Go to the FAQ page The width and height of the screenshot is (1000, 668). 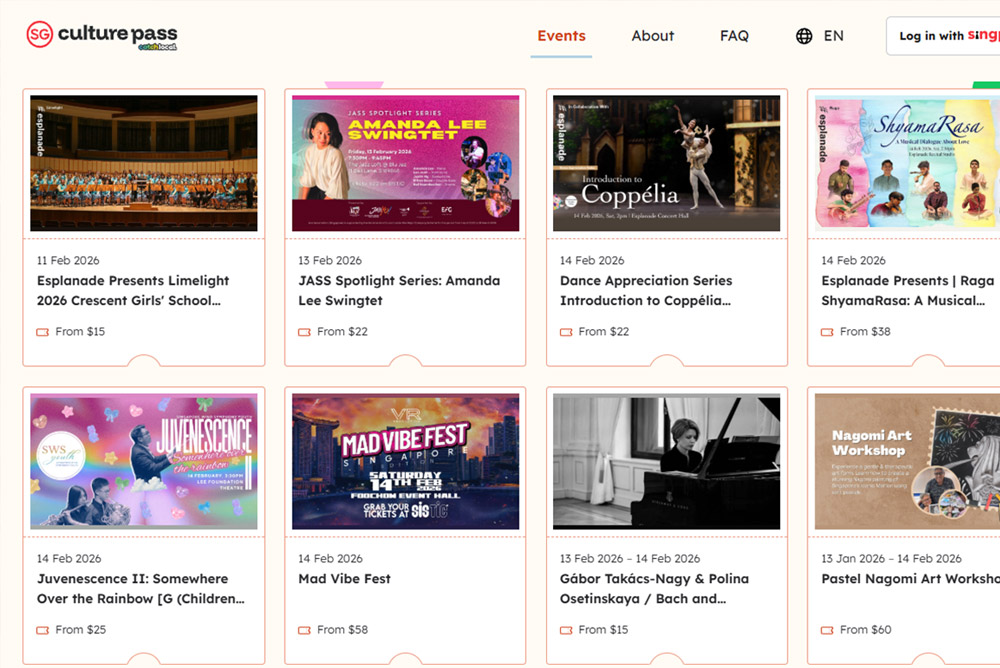(x=734, y=36)
